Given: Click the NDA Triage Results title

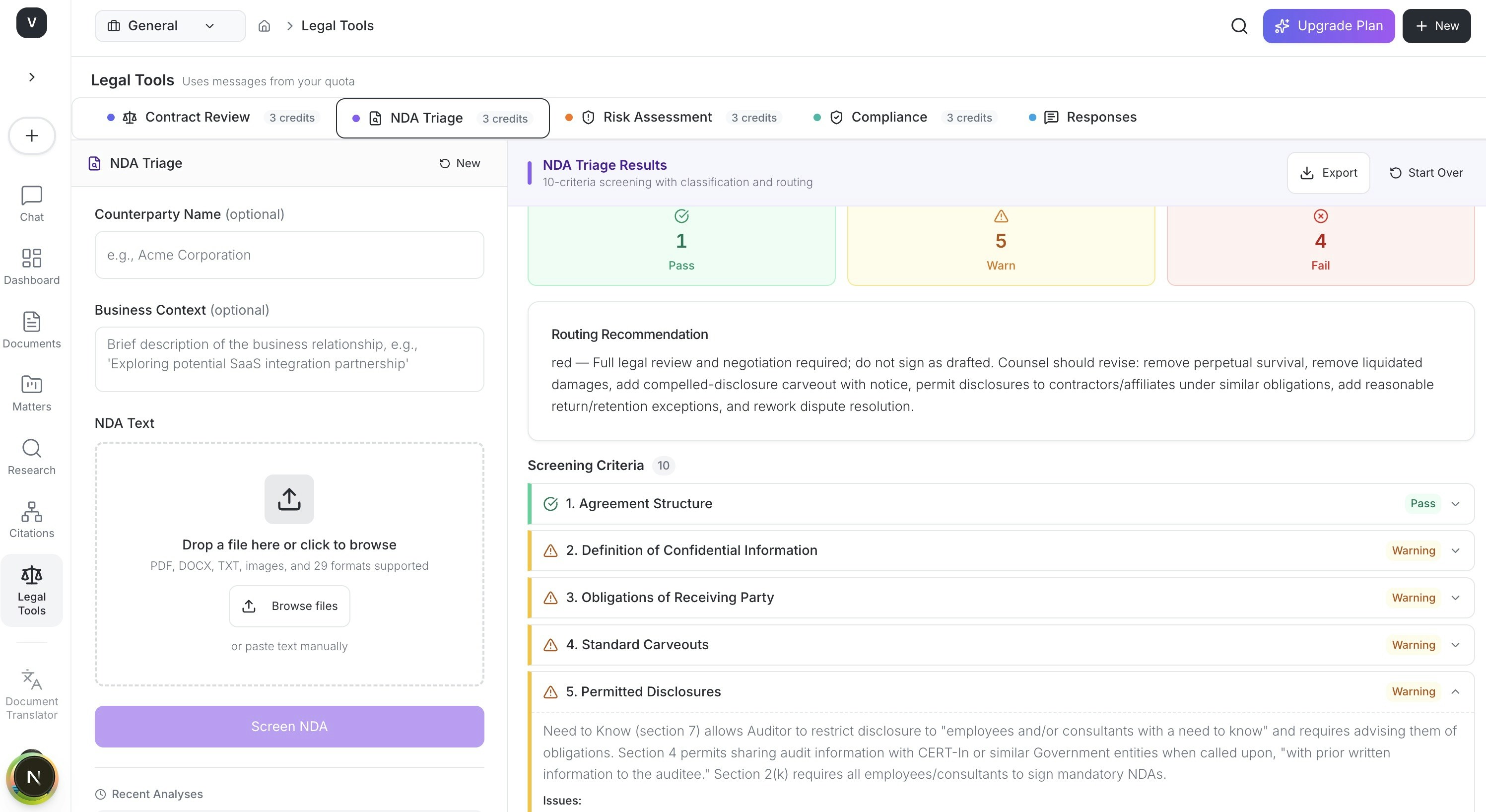Looking at the screenshot, I should click(x=605, y=165).
